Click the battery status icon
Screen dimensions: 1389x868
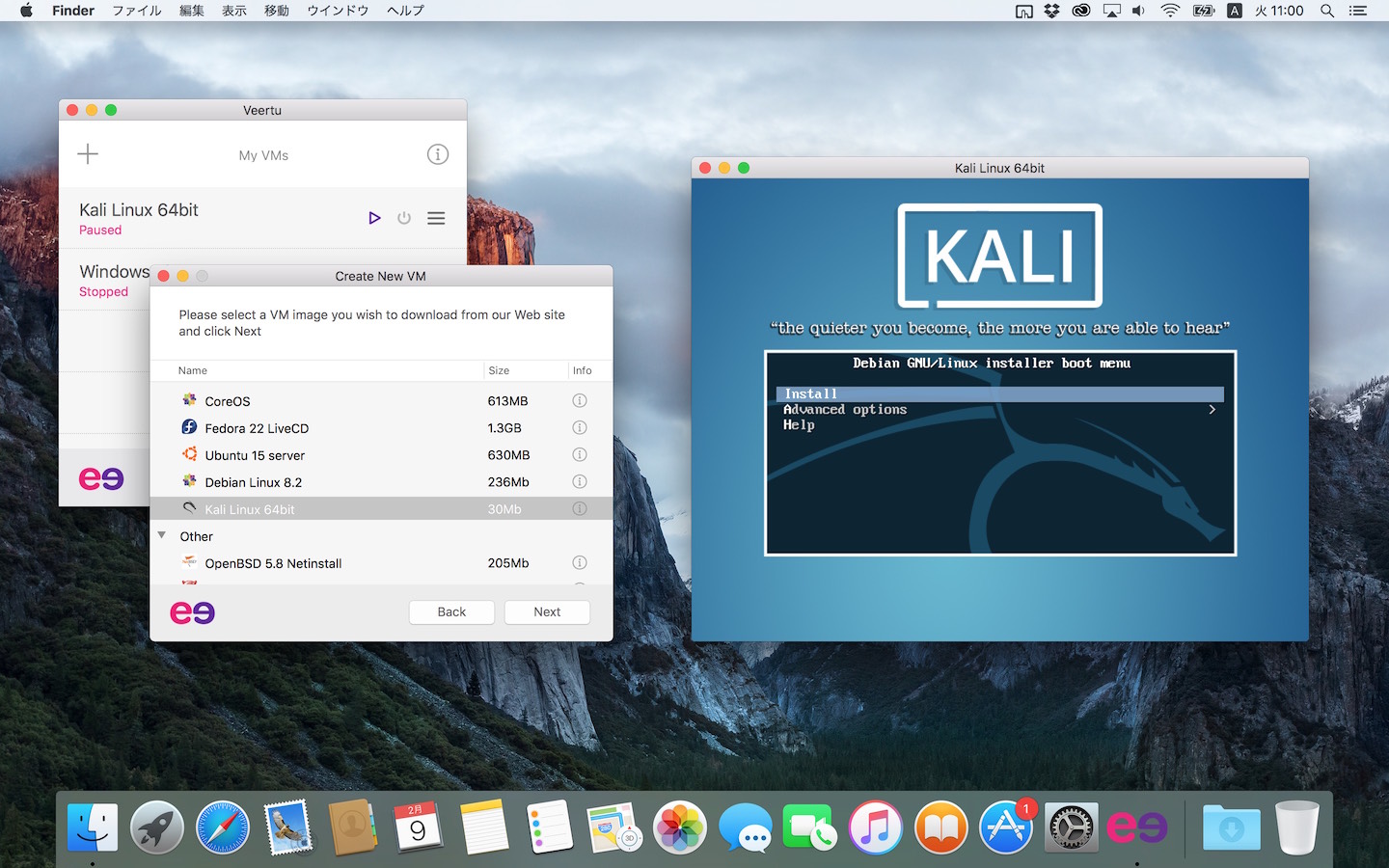coord(1204,11)
